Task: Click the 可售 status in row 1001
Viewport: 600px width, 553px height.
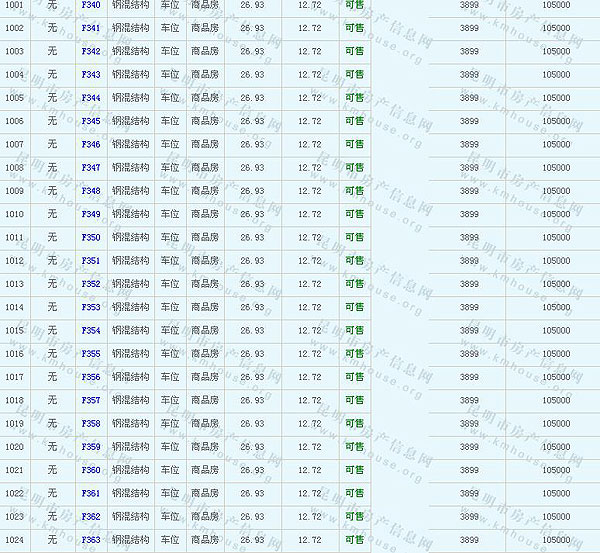Action: (x=354, y=5)
